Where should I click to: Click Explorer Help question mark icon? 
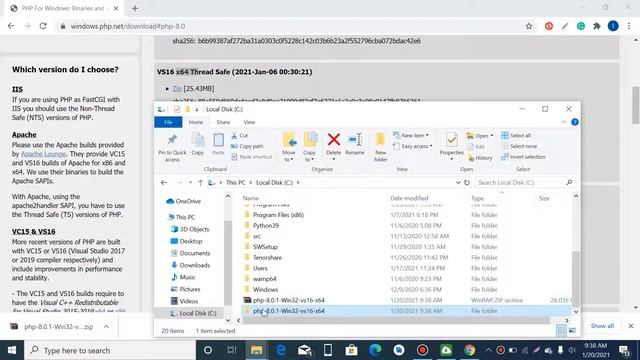tap(575, 122)
